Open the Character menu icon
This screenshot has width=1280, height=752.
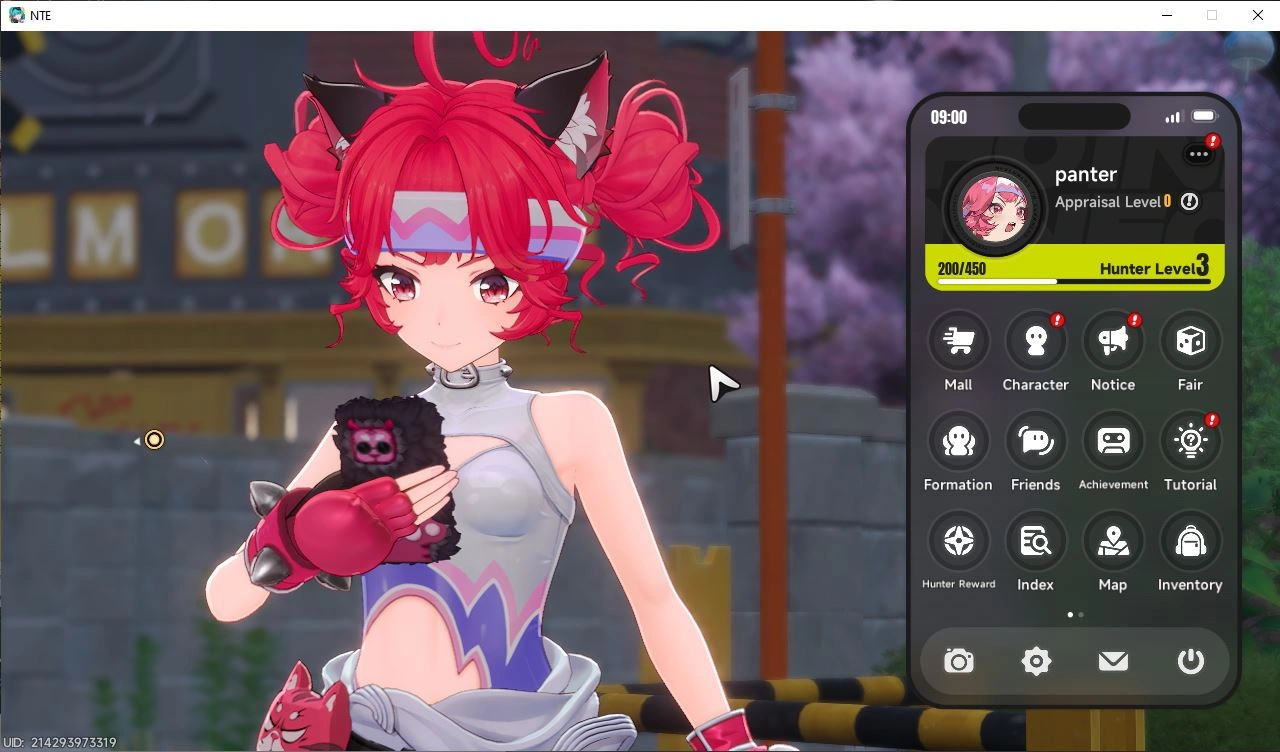[x=1035, y=341]
